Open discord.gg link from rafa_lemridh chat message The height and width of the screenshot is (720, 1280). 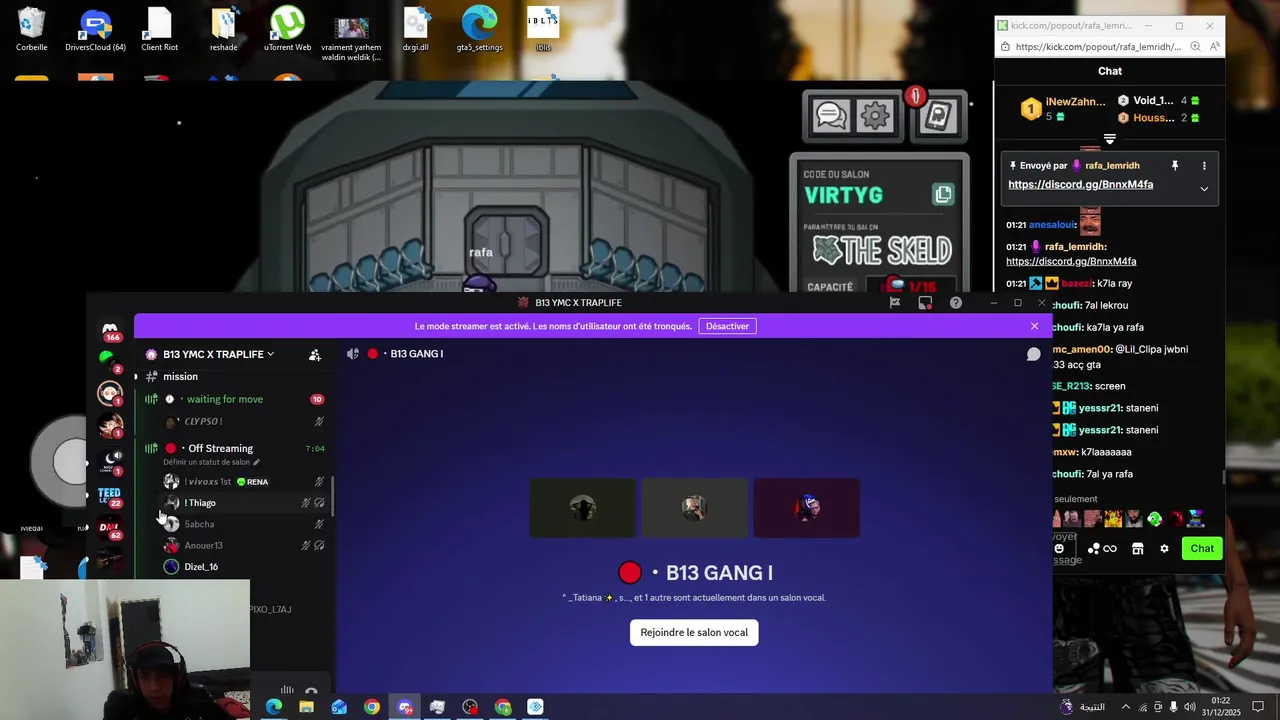1071,262
